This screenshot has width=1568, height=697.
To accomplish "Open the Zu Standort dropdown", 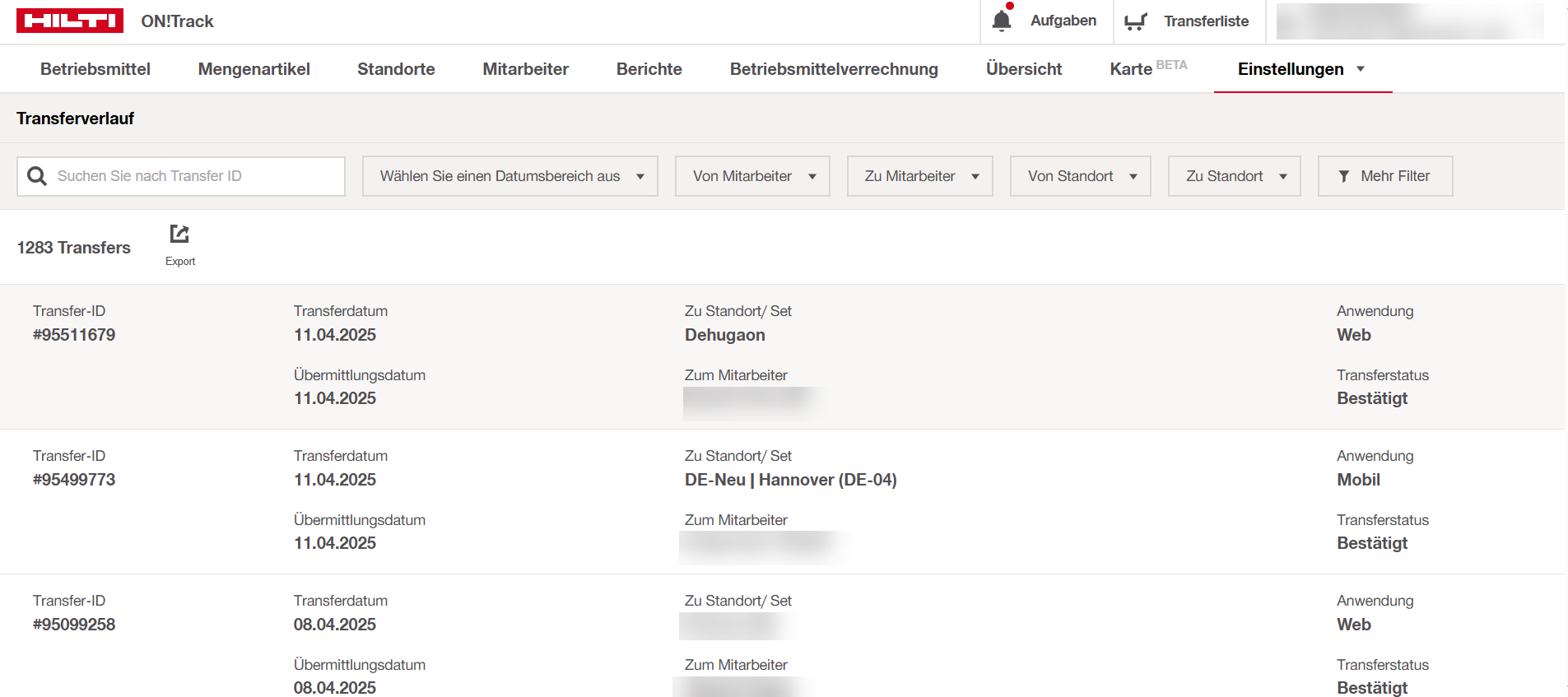I will click(x=1234, y=176).
